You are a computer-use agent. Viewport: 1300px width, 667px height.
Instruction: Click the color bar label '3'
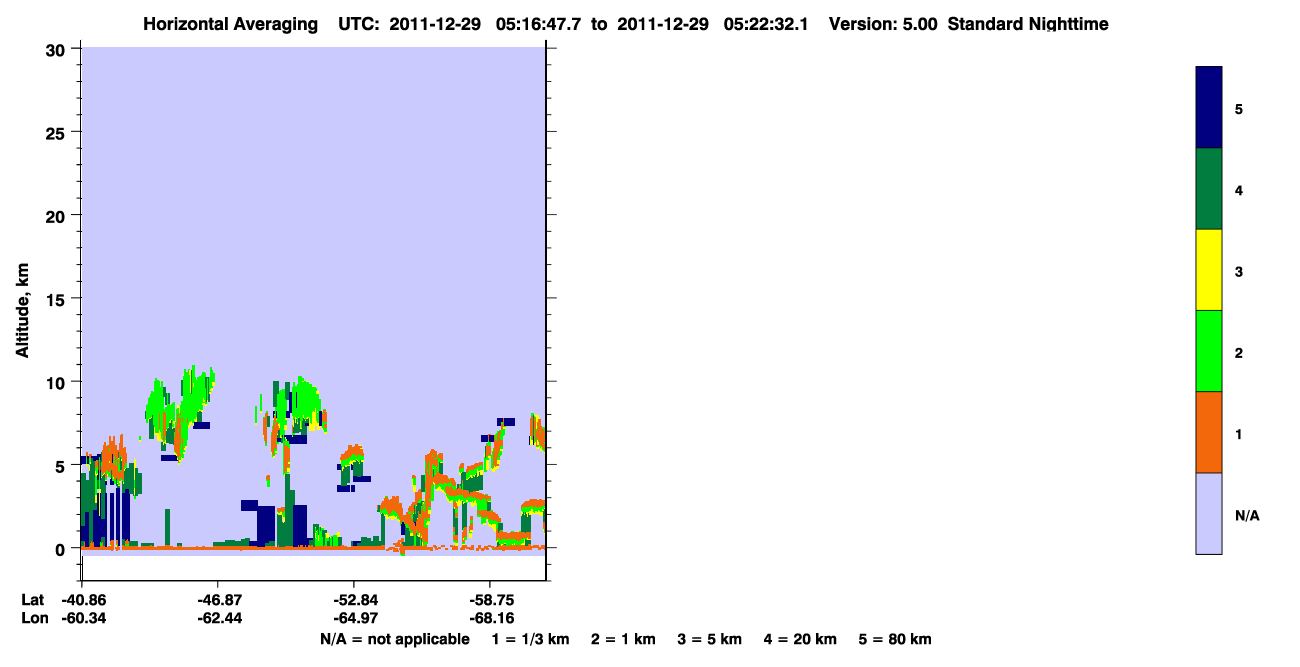pos(1239,271)
